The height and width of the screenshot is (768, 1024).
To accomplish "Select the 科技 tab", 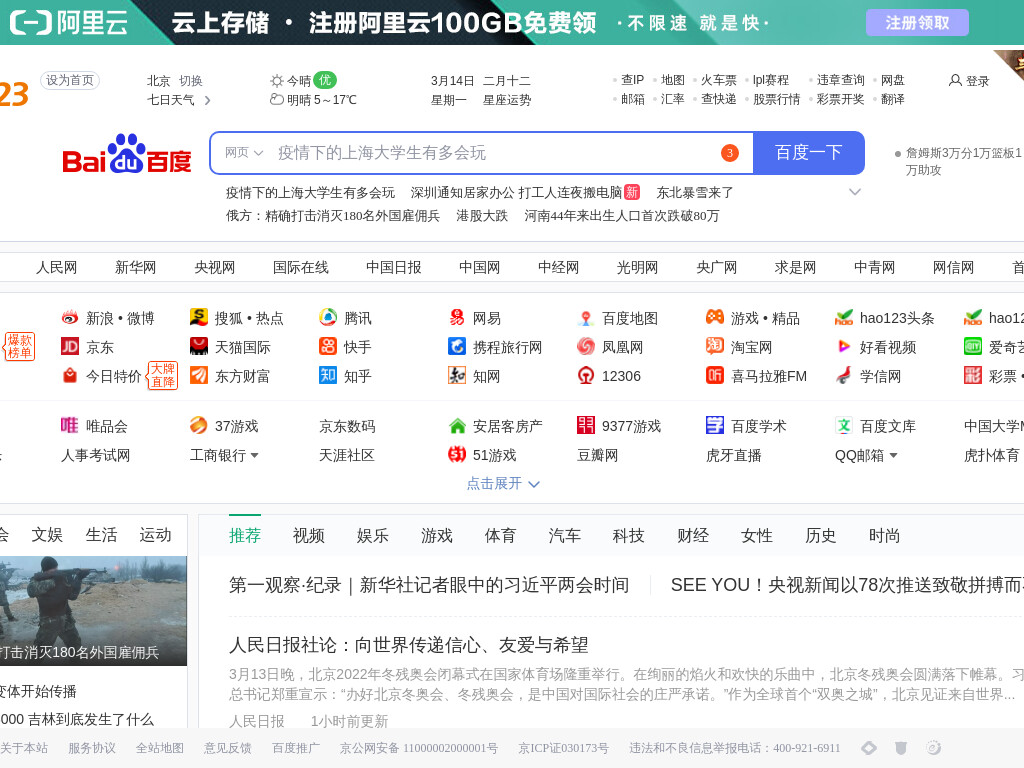I will 629,536.
